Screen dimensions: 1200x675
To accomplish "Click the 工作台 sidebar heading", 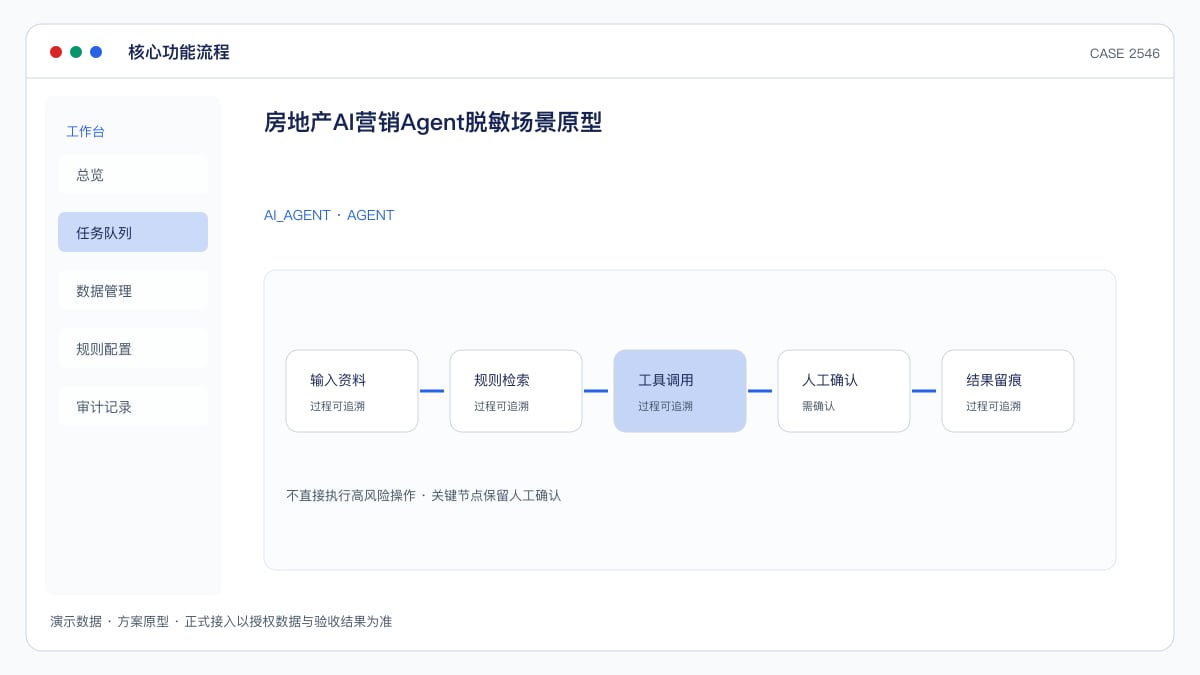I will (x=85, y=131).
